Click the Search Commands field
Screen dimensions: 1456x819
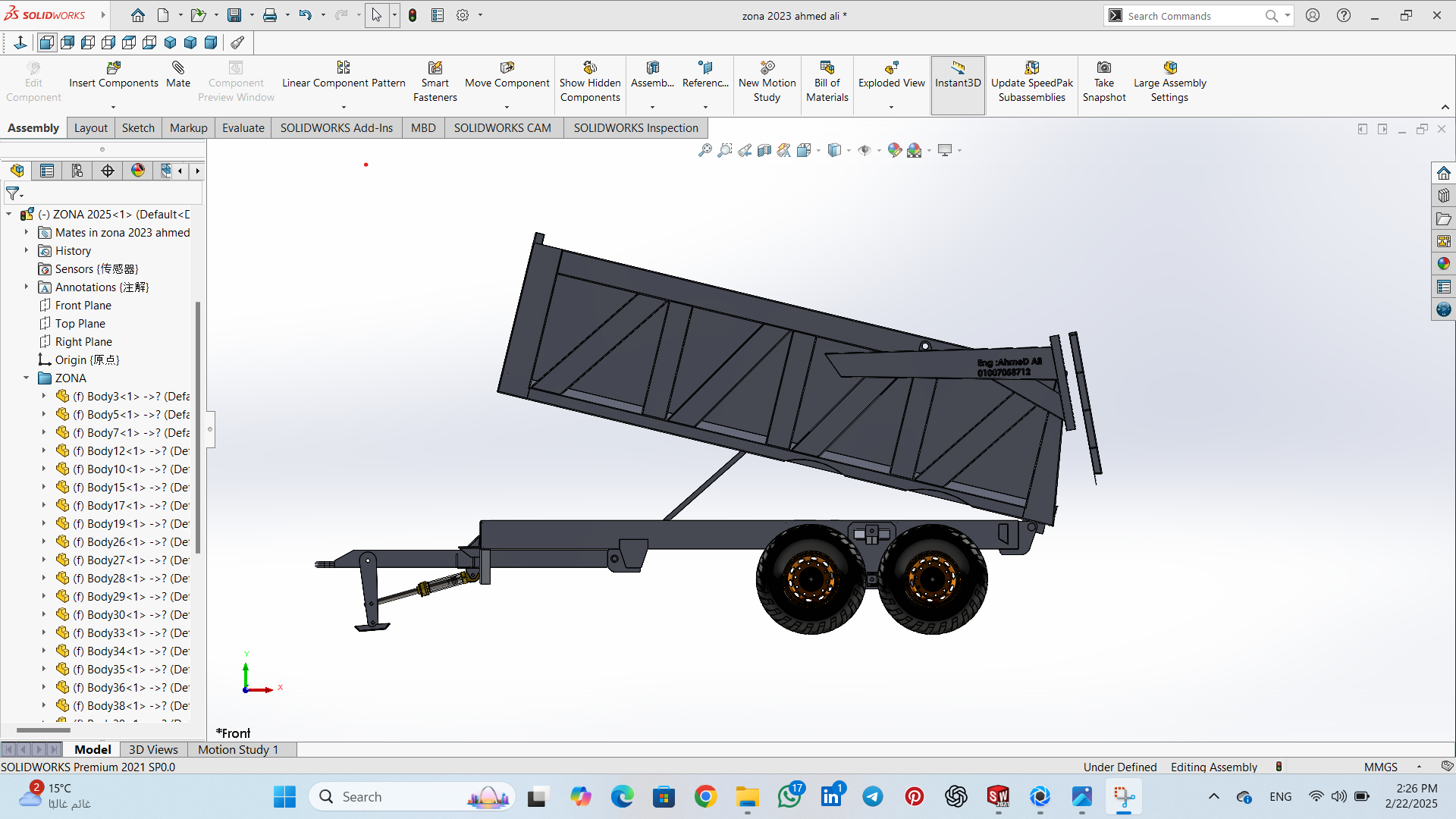tap(1193, 16)
